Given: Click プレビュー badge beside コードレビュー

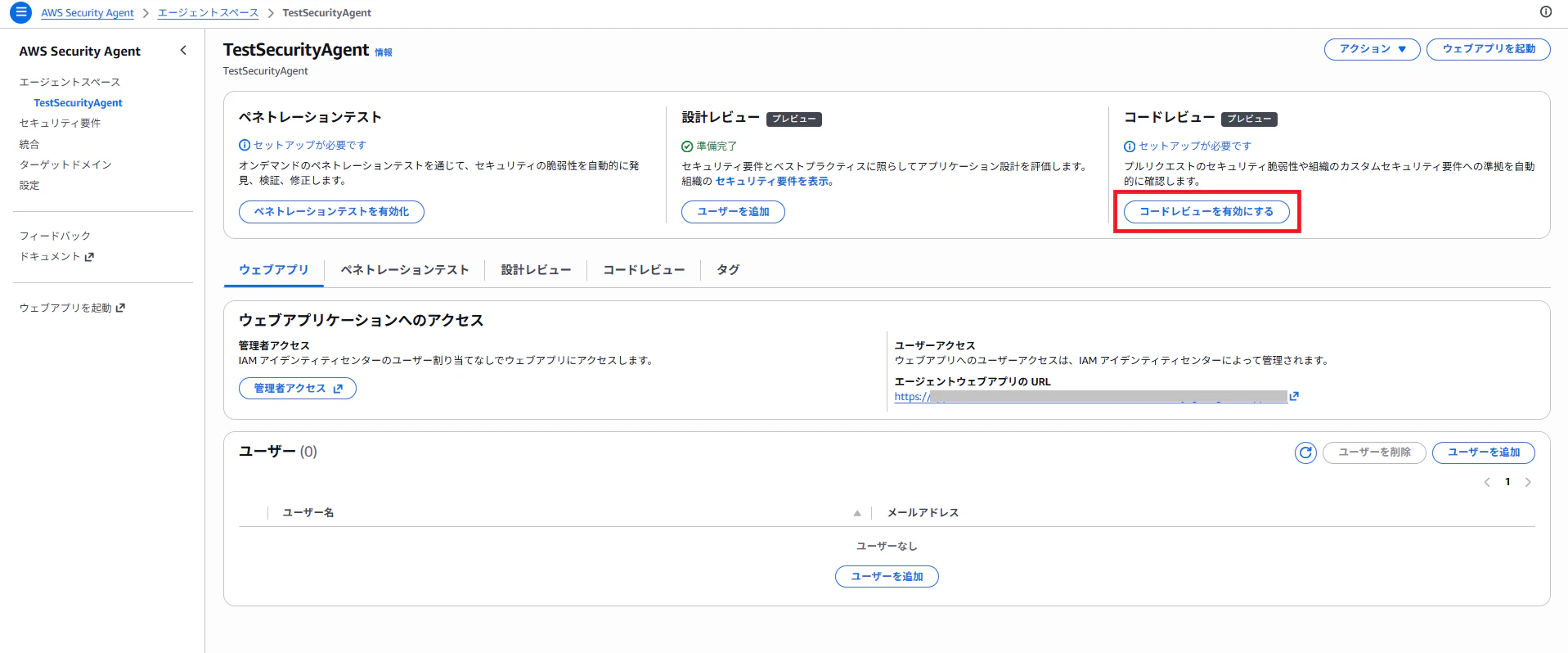Looking at the screenshot, I should pyautogui.click(x=1249, y=119).
